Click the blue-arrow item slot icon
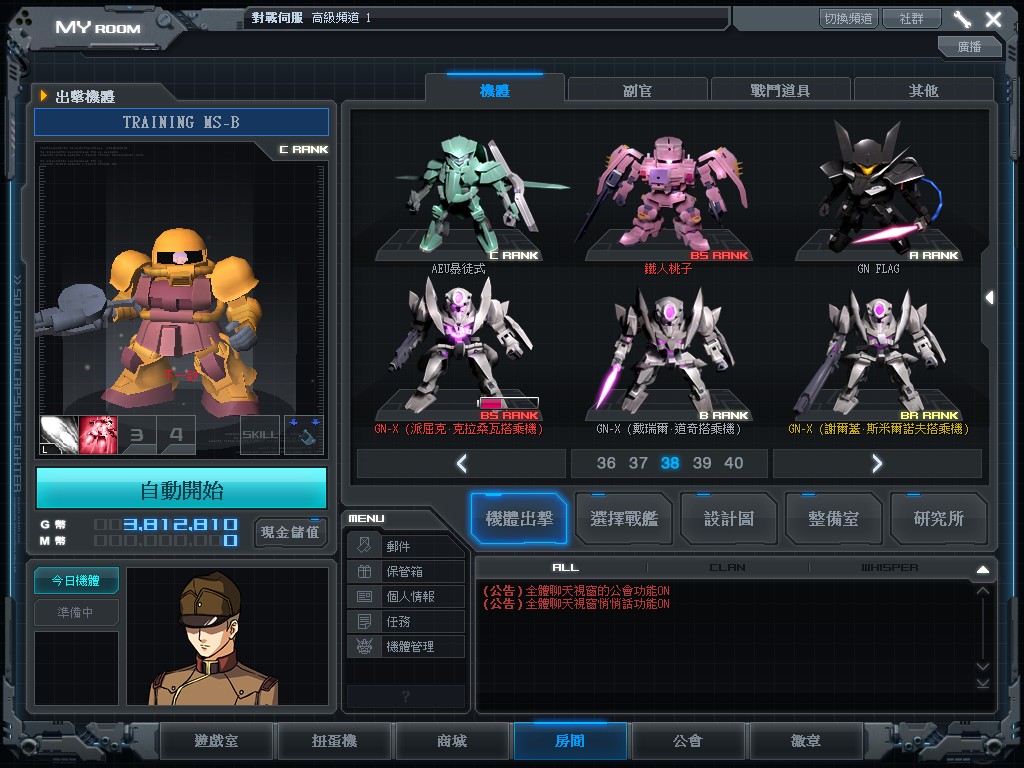 tap(304, 435)
